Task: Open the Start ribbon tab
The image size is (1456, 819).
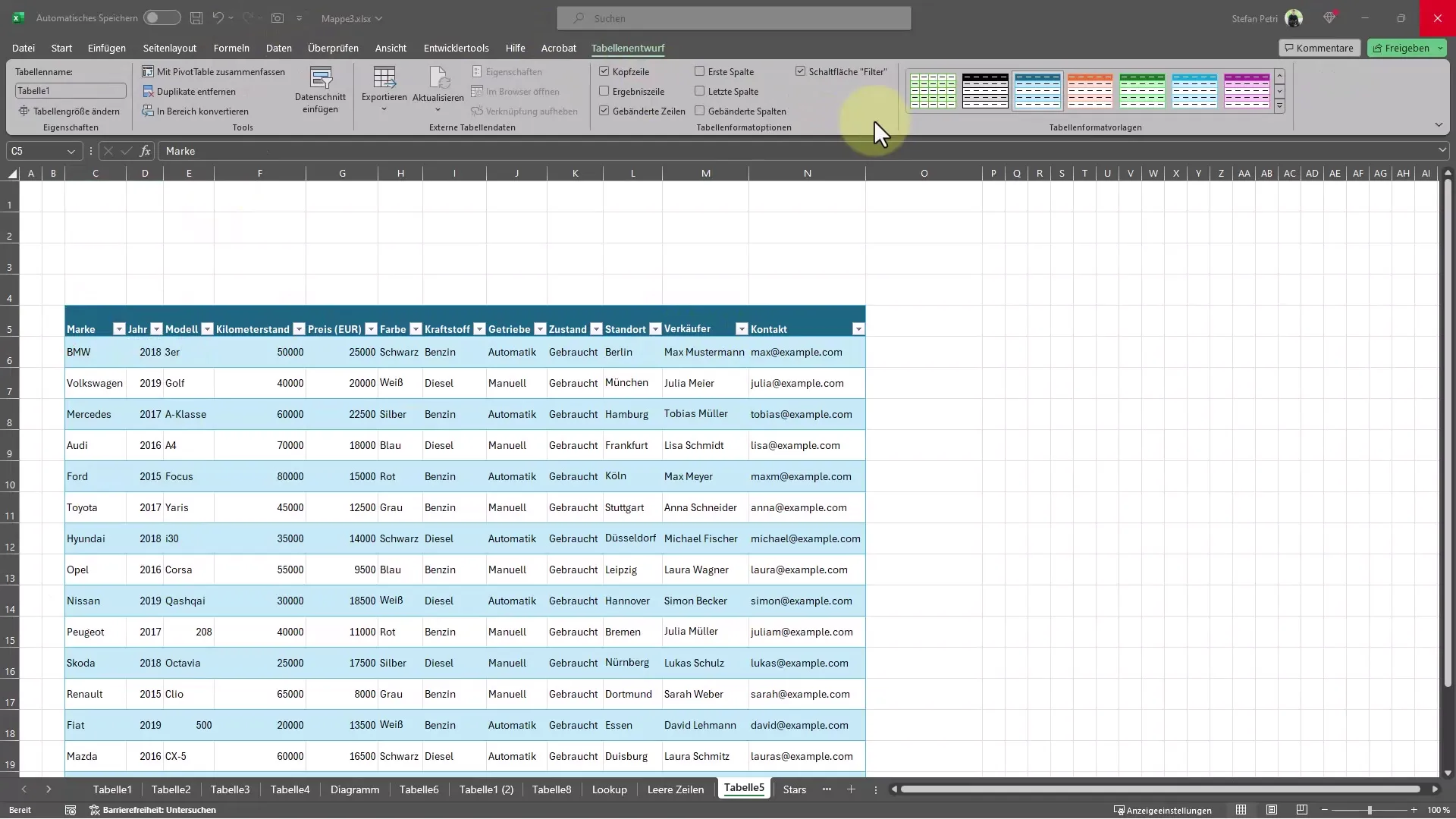Action: tap(61, 48)
